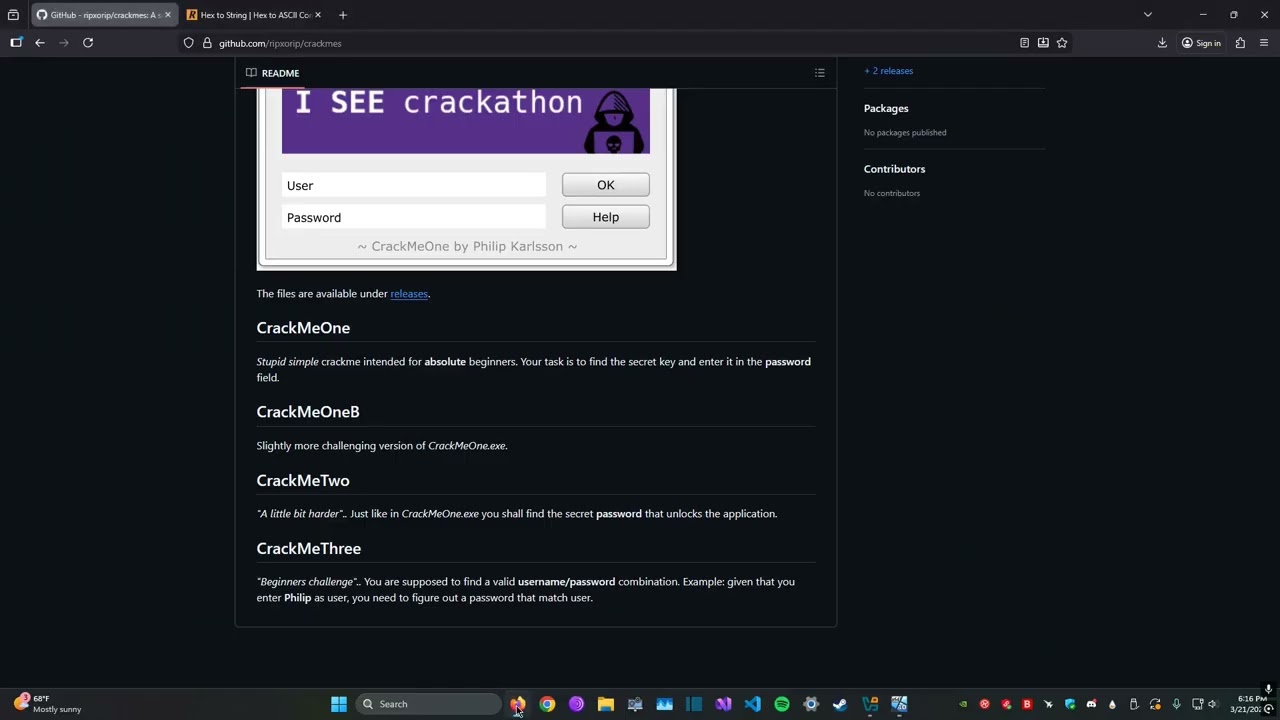Open the Firefox application menu
This screenshot has height=720, width=1280.
click(x=1264, y=43)
